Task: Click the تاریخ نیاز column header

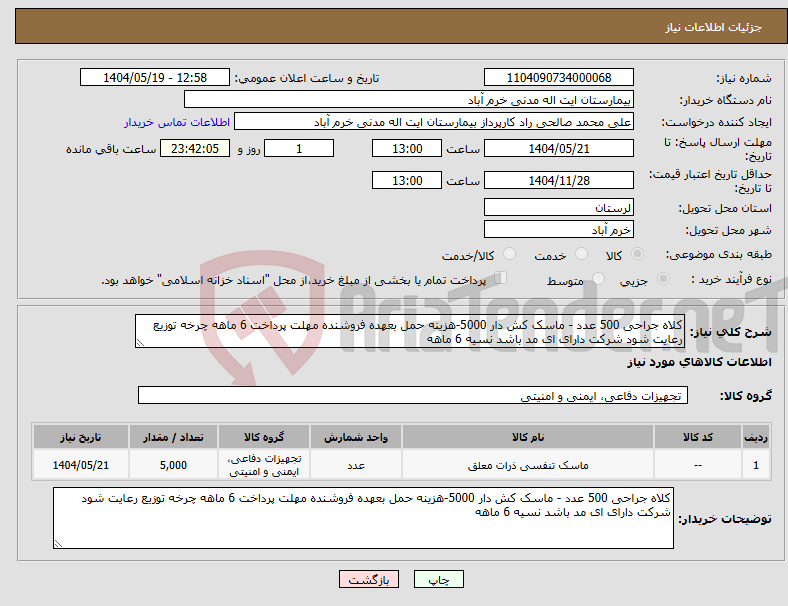Action: pyautogui.click(x=80, y=437)
